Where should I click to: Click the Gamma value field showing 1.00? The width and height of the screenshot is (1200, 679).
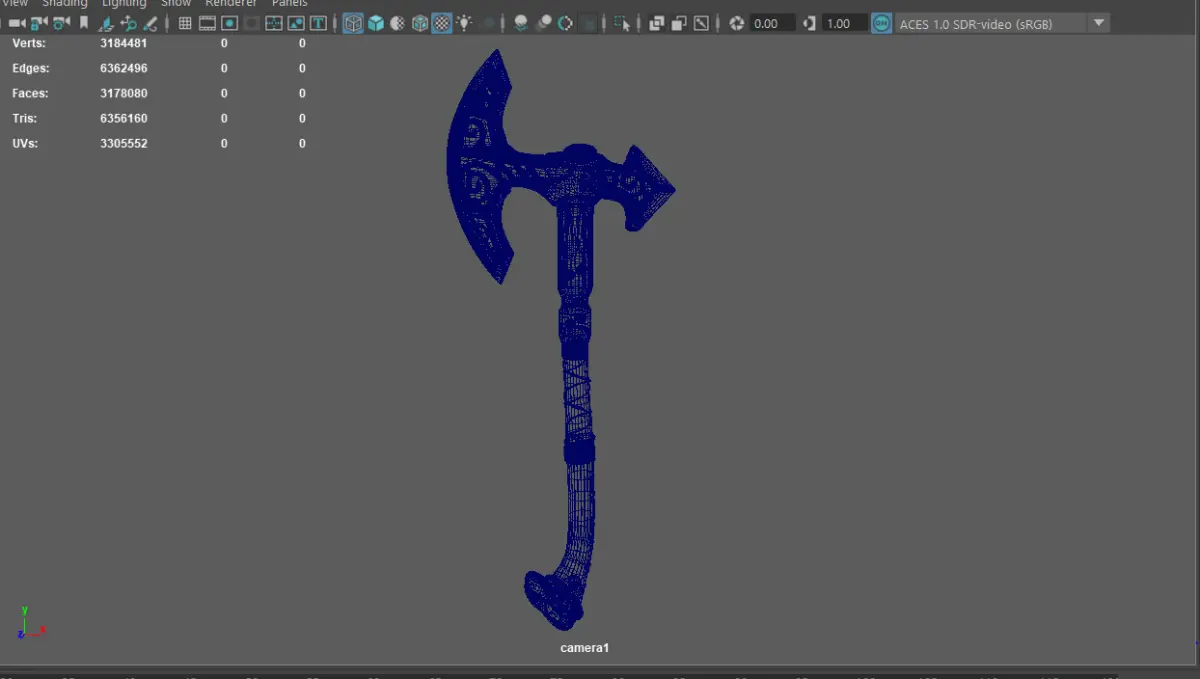click(844, 23)
